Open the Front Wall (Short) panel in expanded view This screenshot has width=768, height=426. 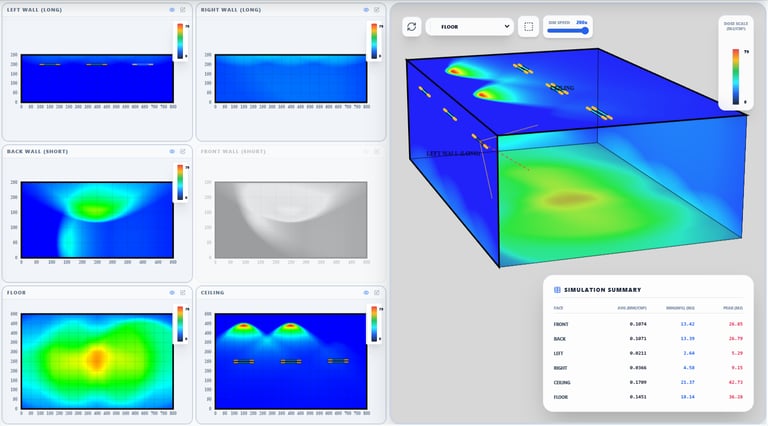click(x=377, y=151)
